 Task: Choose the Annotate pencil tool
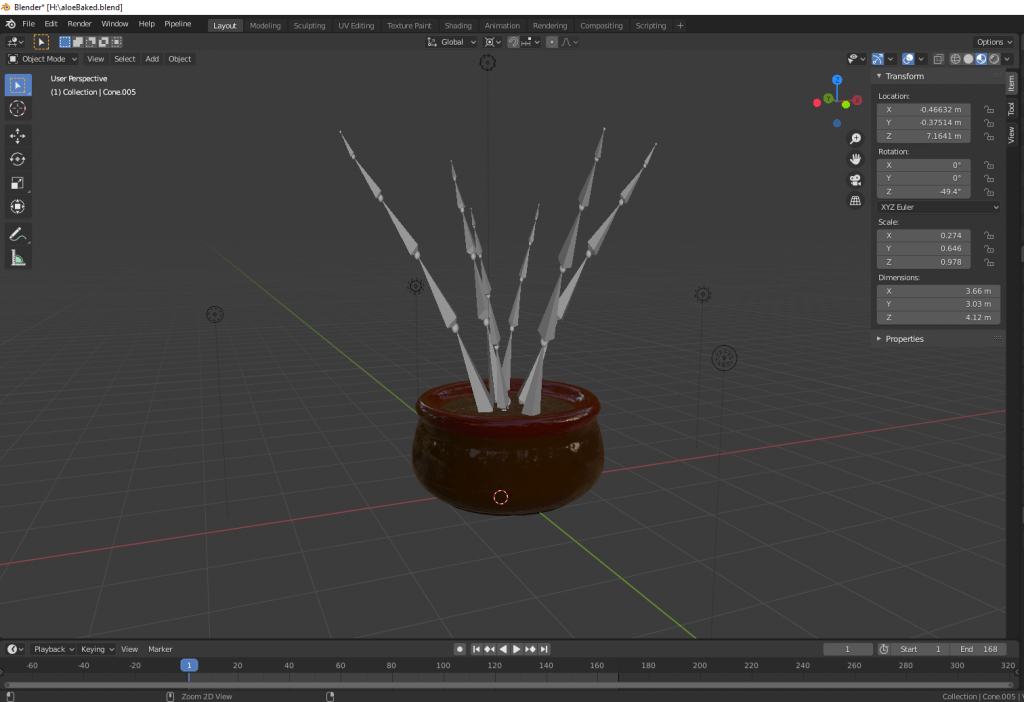coord(17,234)
